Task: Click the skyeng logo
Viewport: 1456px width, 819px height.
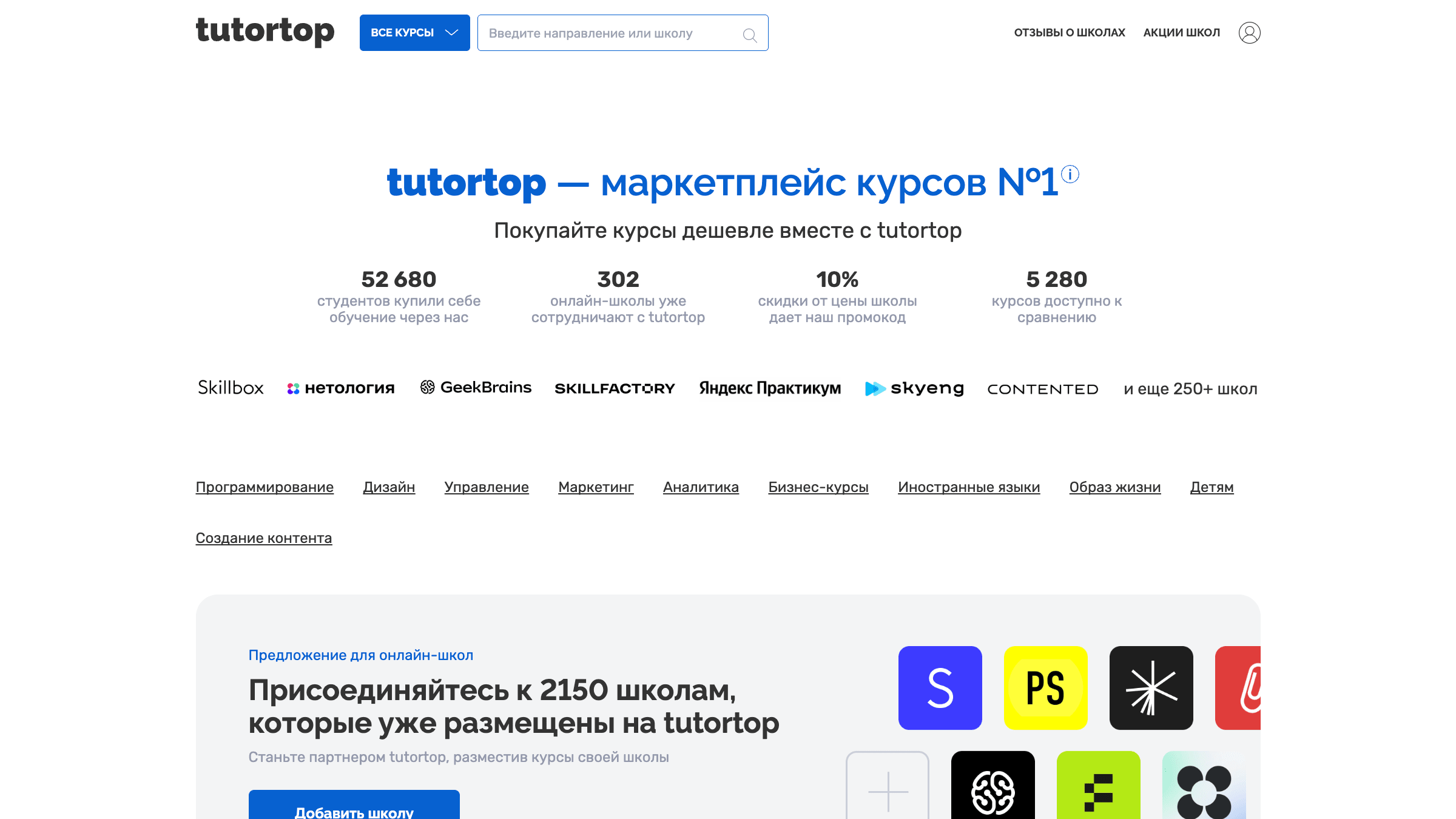Action: pos(914,388)
